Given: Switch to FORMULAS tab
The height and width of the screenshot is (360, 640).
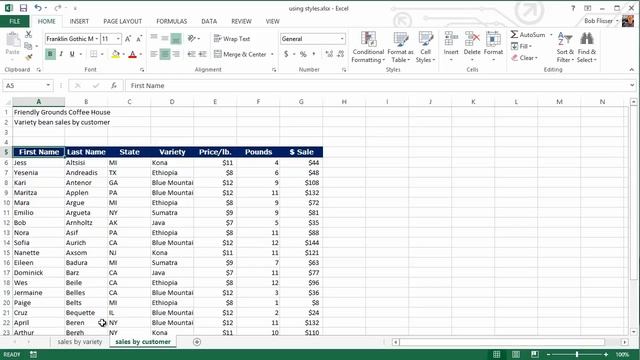Looking at the screenshot, I should [171, 21].
